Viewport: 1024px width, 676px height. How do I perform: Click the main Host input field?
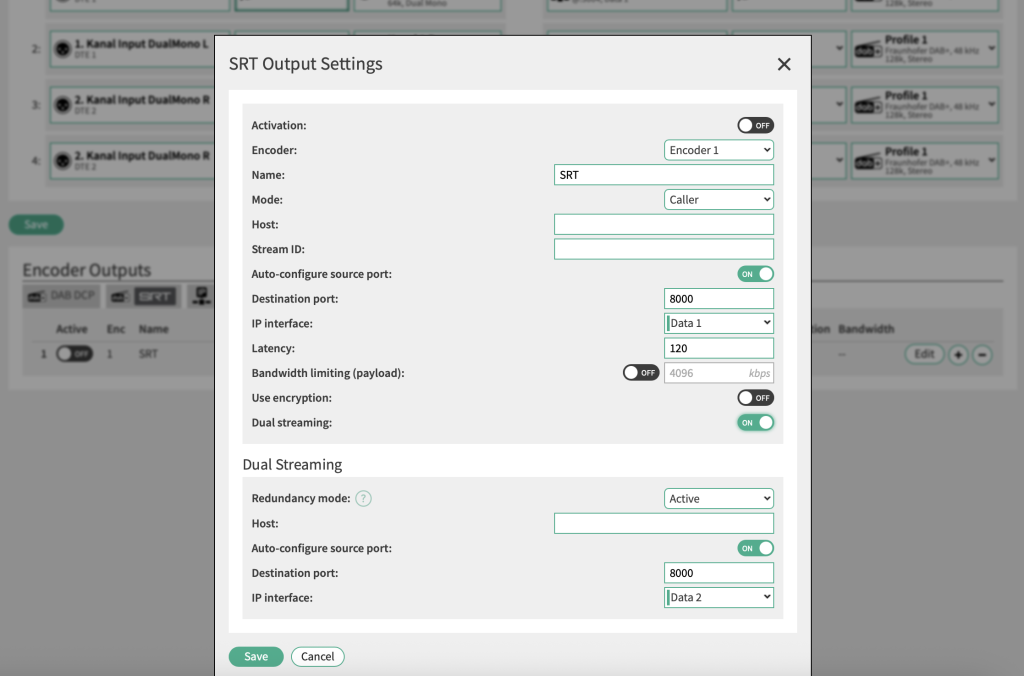pos(664,225)
